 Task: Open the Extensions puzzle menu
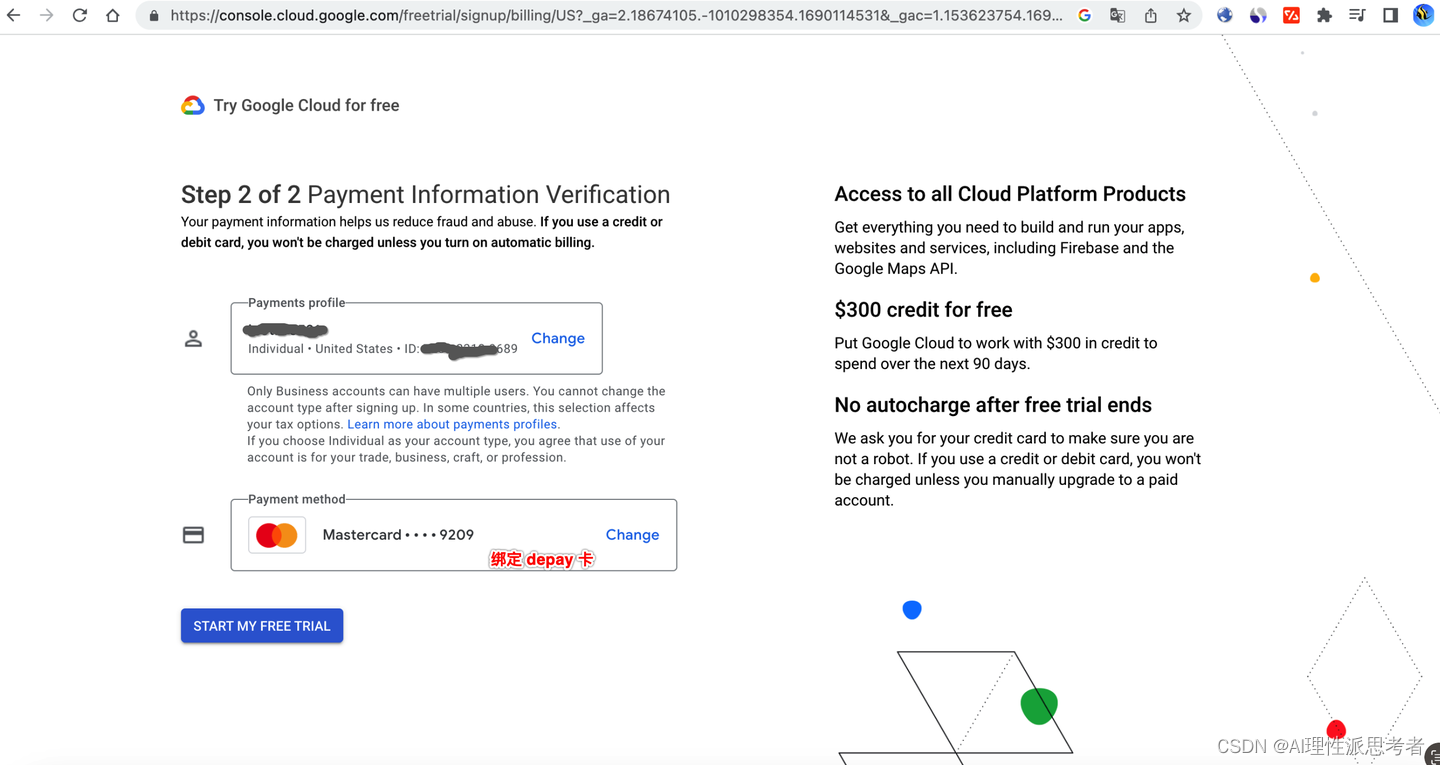pos(1324,16)
